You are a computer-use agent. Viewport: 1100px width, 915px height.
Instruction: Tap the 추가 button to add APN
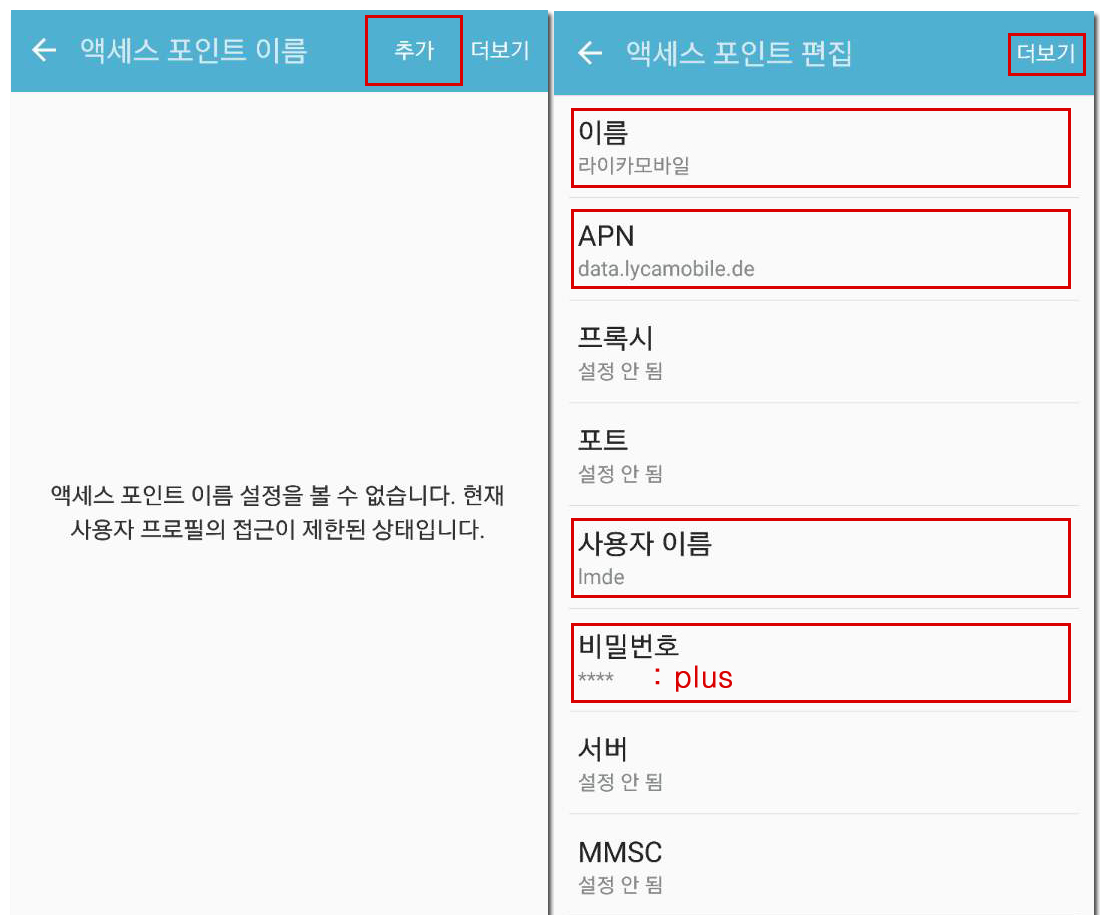414,51
